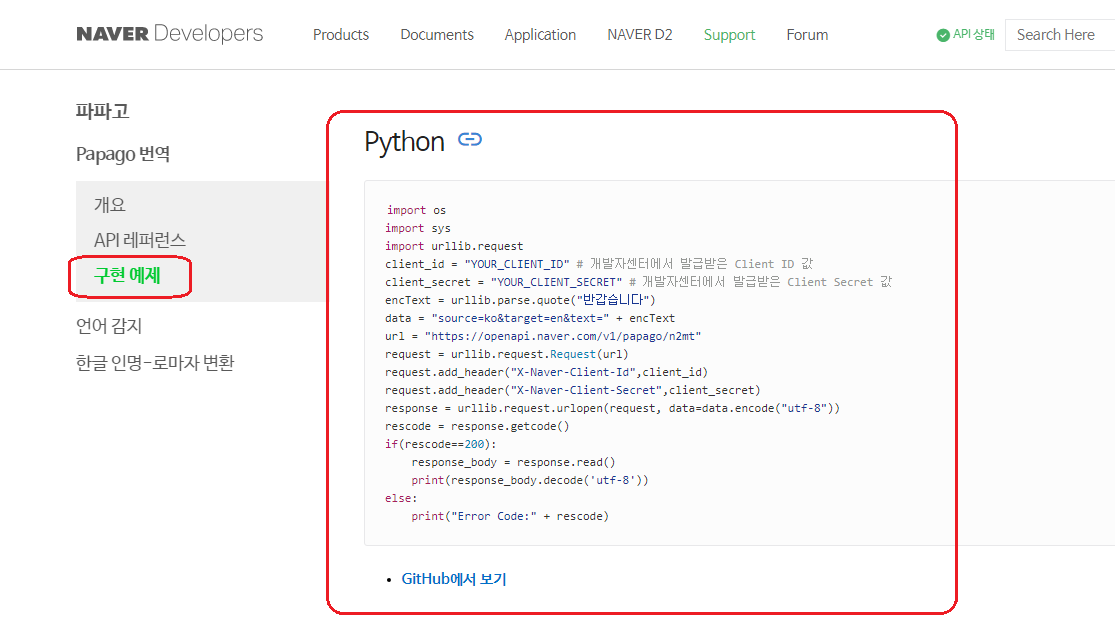Click the urllib.request.Request(url) code line

506,354
